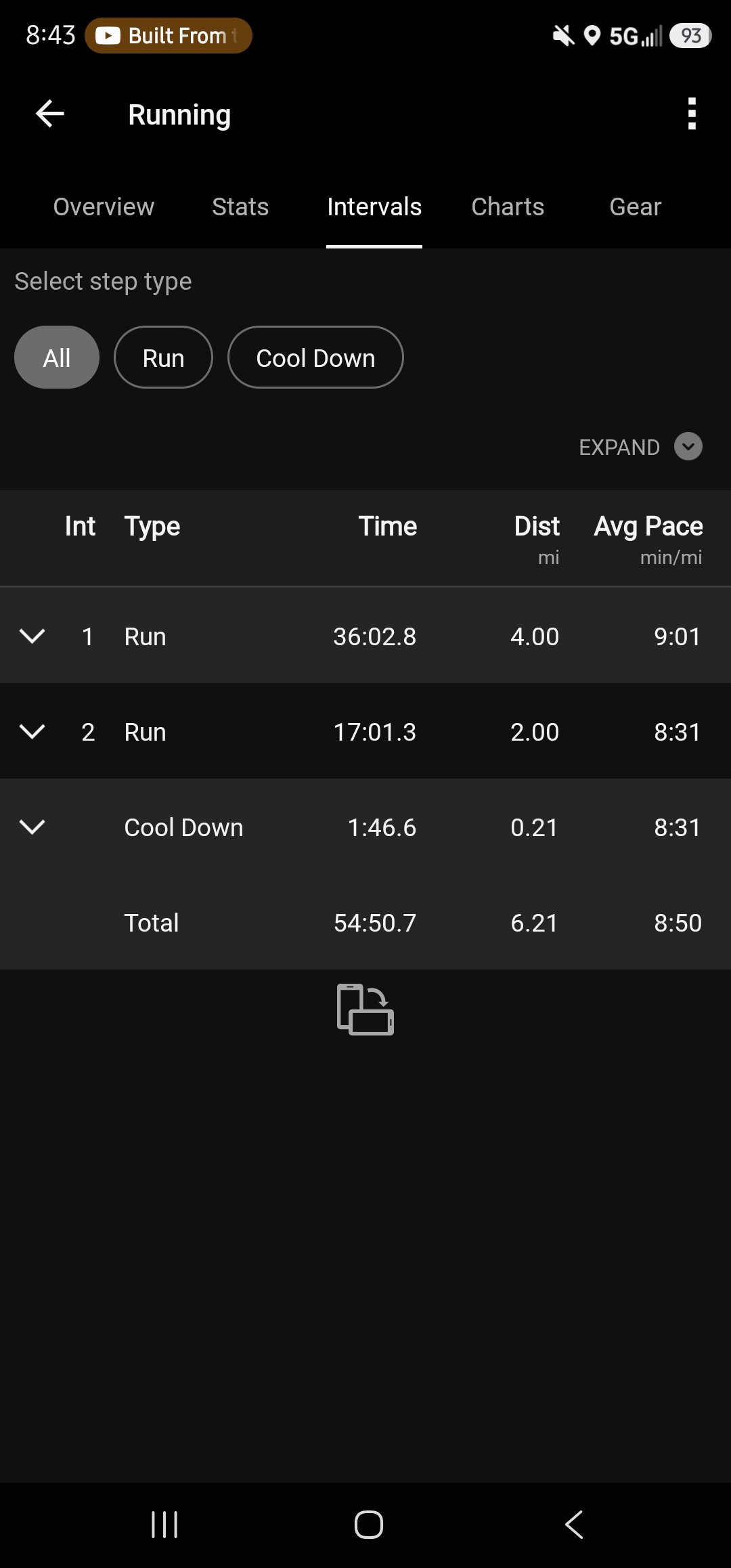Tap the Android recent apps button
The image size is (731, 1568).
[x=164, y=1525]
